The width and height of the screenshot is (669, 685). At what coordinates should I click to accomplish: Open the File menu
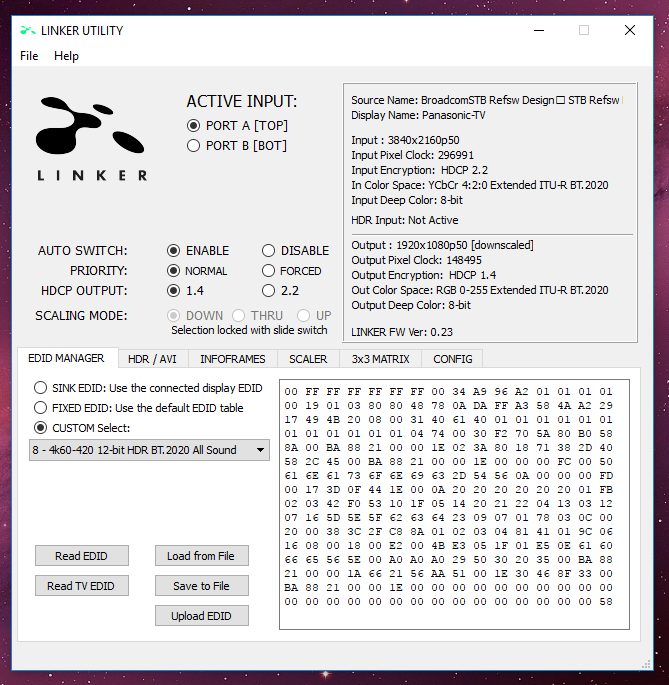pos(29,56)
